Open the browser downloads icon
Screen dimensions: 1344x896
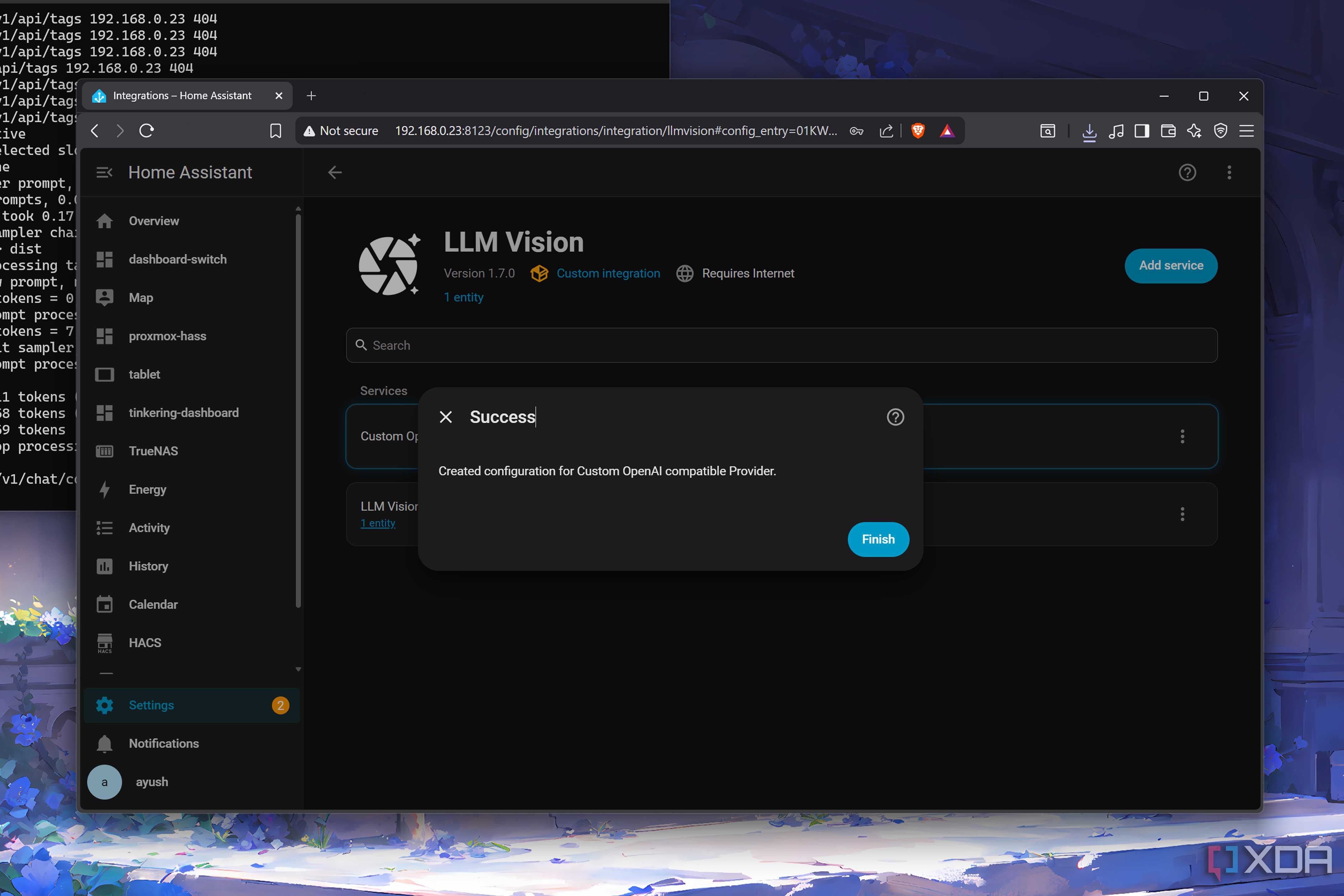click(1089, 131)
